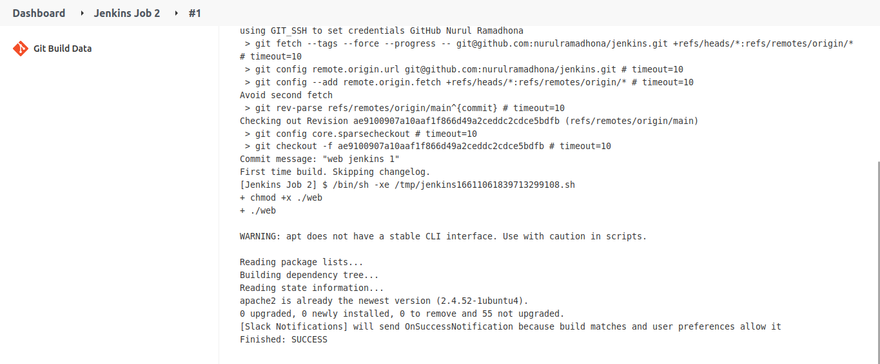Click the "Finished: SUCCESS" console line
This screenshot has height=364, width=880.
[283, 339]
